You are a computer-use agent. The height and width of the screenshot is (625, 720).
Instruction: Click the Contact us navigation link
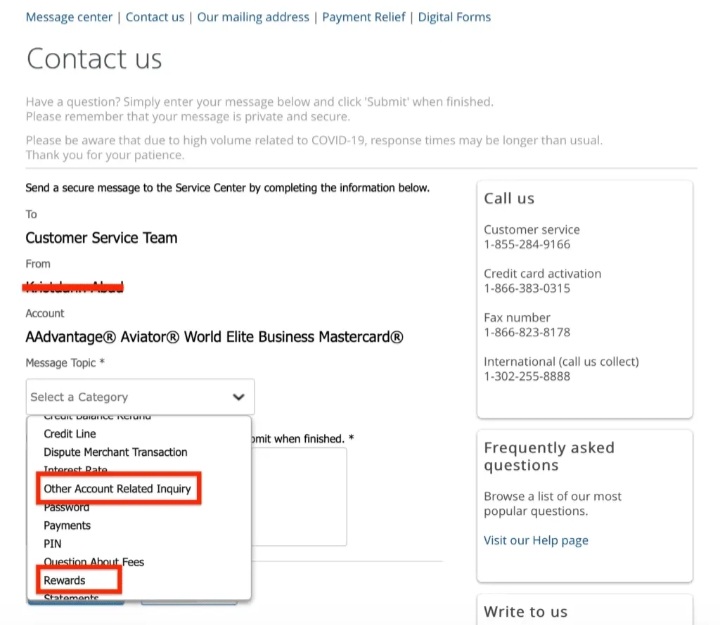coord(155,17)
